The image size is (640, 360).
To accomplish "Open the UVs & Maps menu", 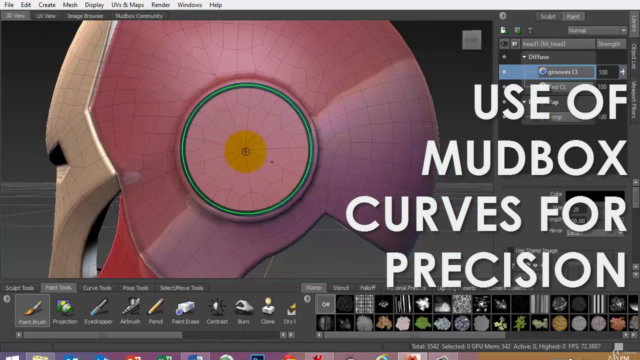I will coord(127,5).
